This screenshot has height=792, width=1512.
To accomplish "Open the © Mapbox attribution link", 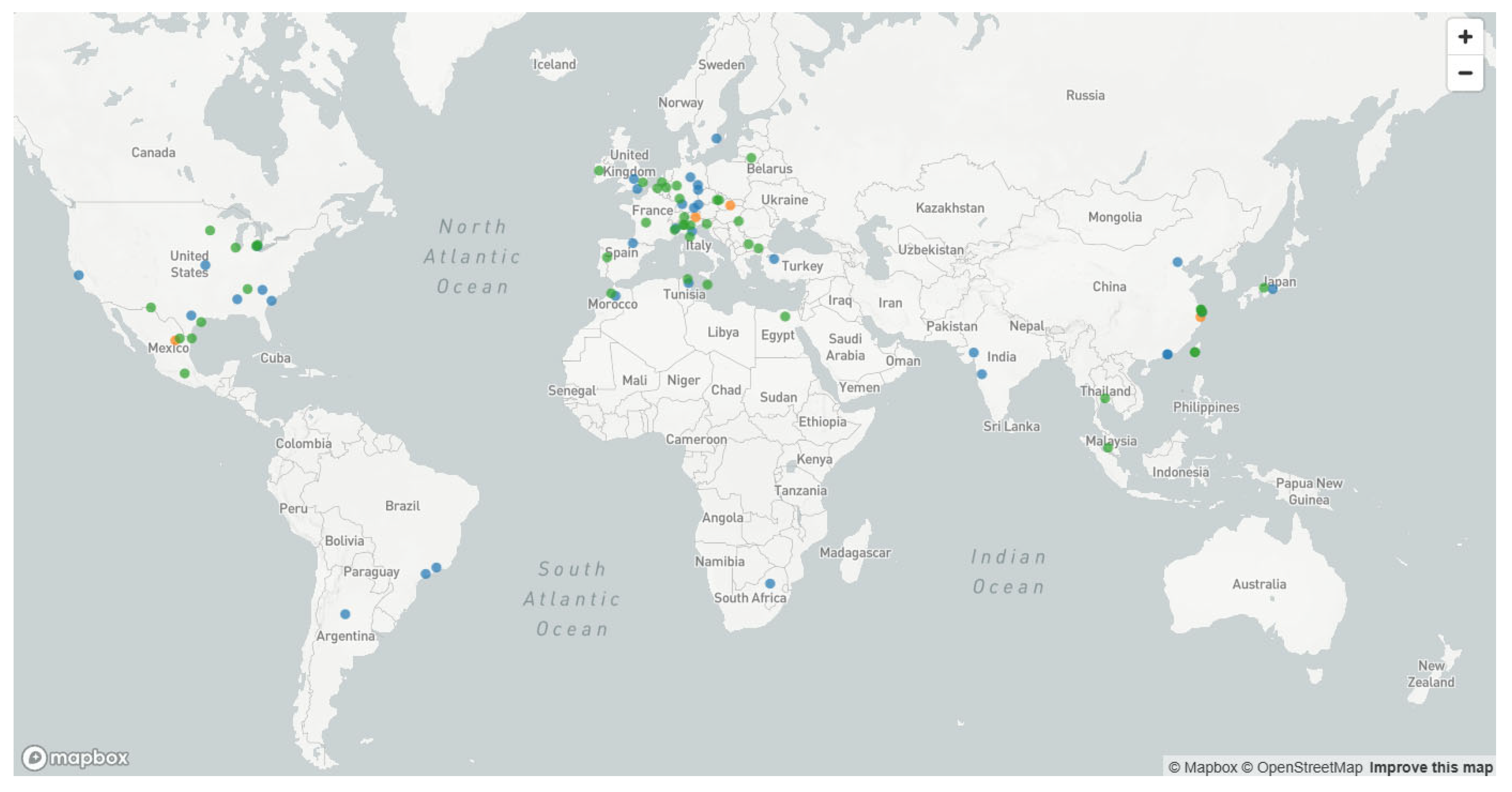I will 1202,767.
